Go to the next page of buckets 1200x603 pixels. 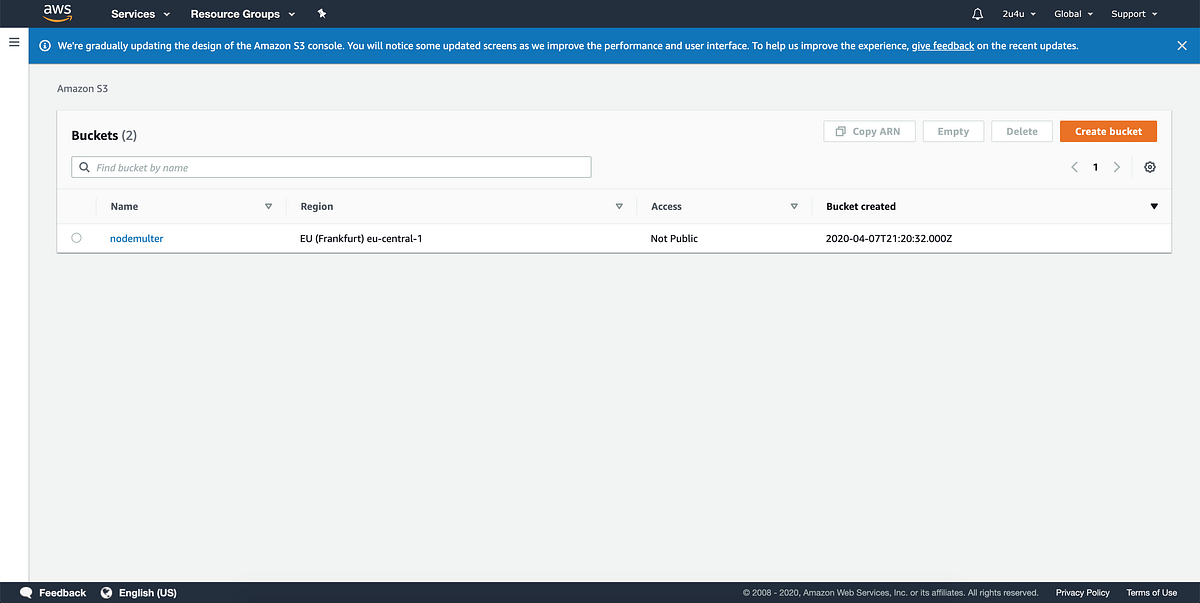[x=1117, y=167]
